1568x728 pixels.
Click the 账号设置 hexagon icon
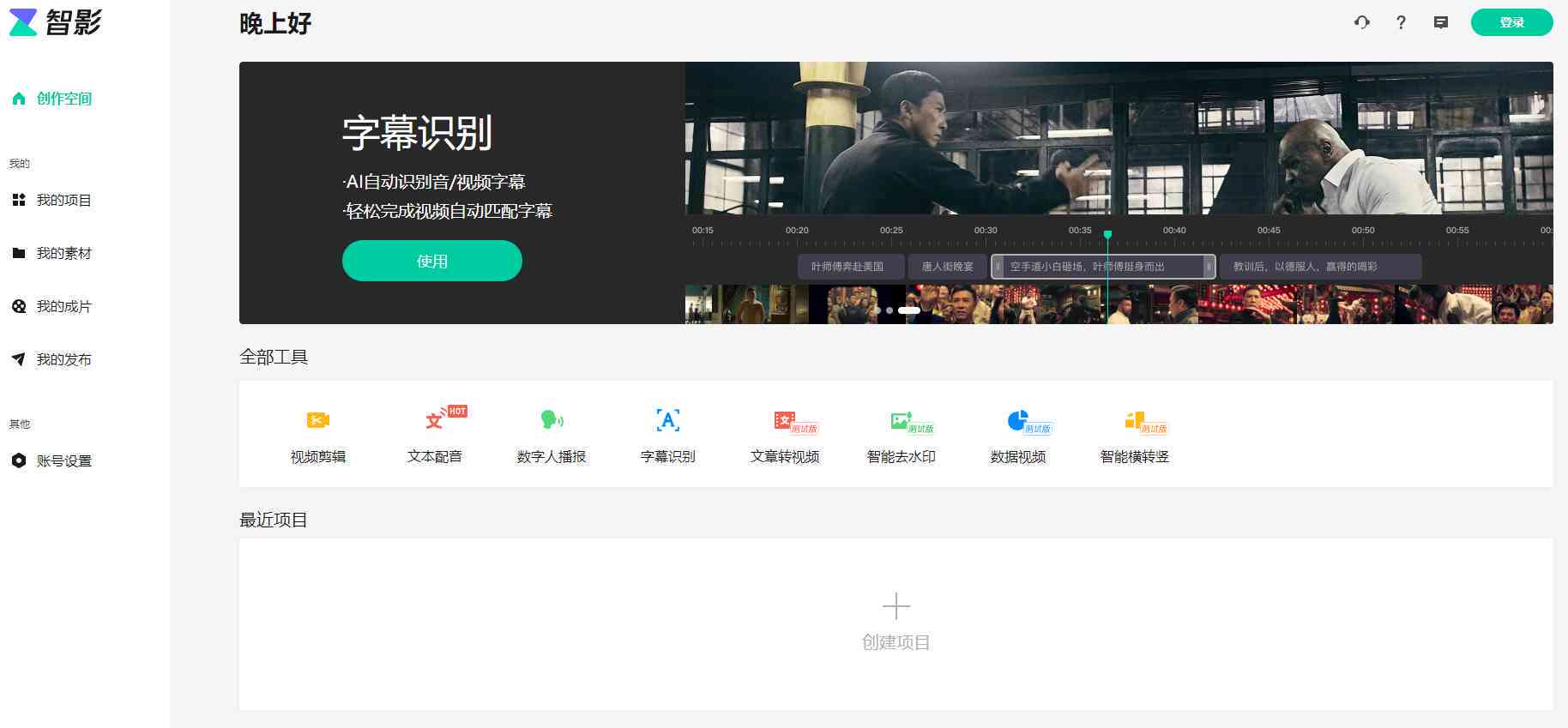click(x=19, y=460)
